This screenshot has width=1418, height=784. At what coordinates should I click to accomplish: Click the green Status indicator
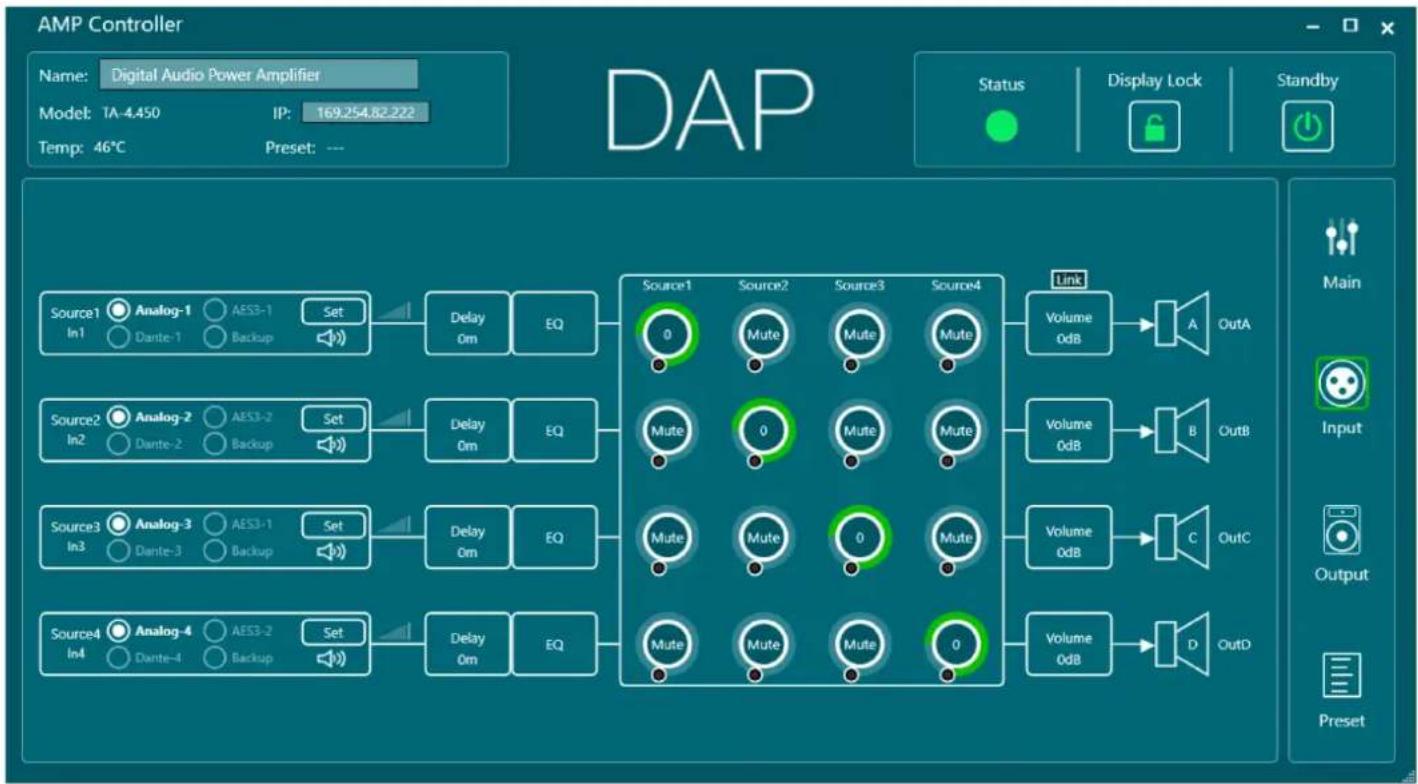coord(1001,127)
